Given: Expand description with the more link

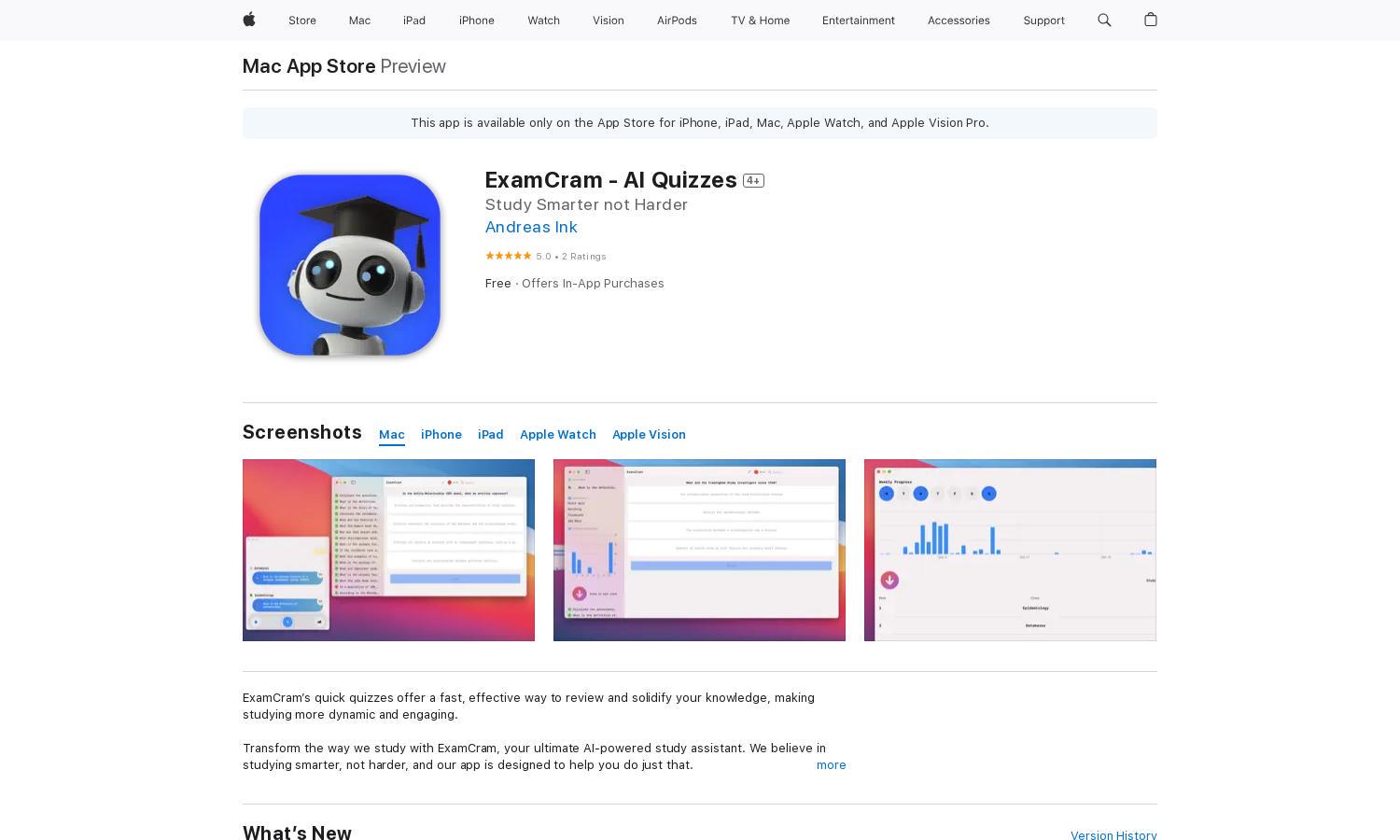Looking at the screenshot, I should [832, 765].
